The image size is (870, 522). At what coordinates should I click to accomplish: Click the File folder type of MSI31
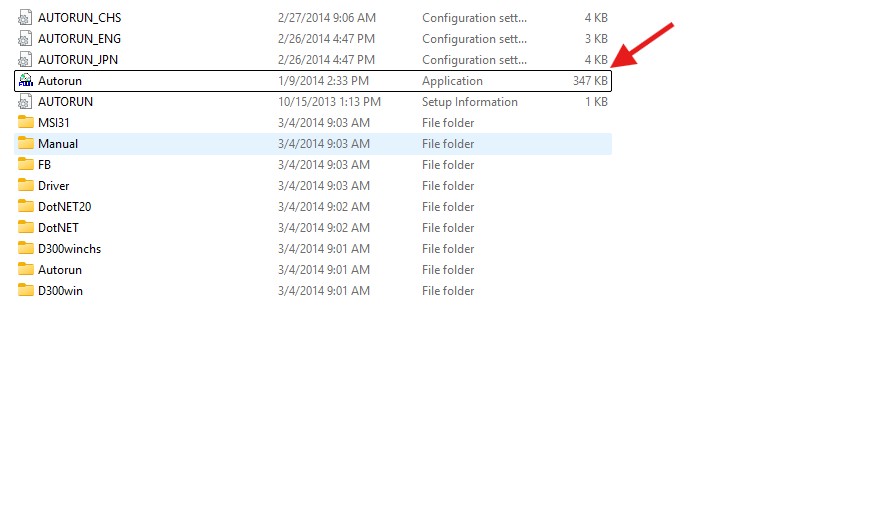coord(448,123)
